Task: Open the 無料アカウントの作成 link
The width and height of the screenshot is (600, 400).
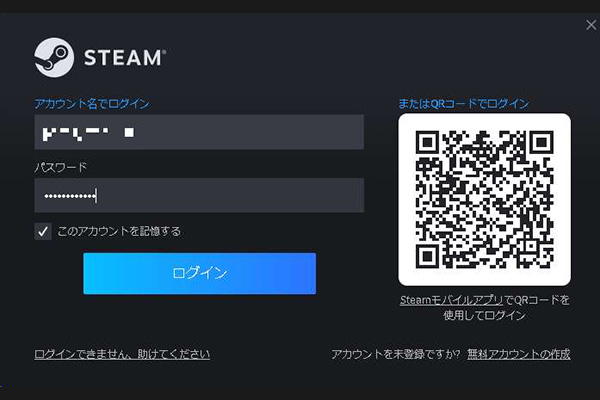Action: click(x=518, y=354)
